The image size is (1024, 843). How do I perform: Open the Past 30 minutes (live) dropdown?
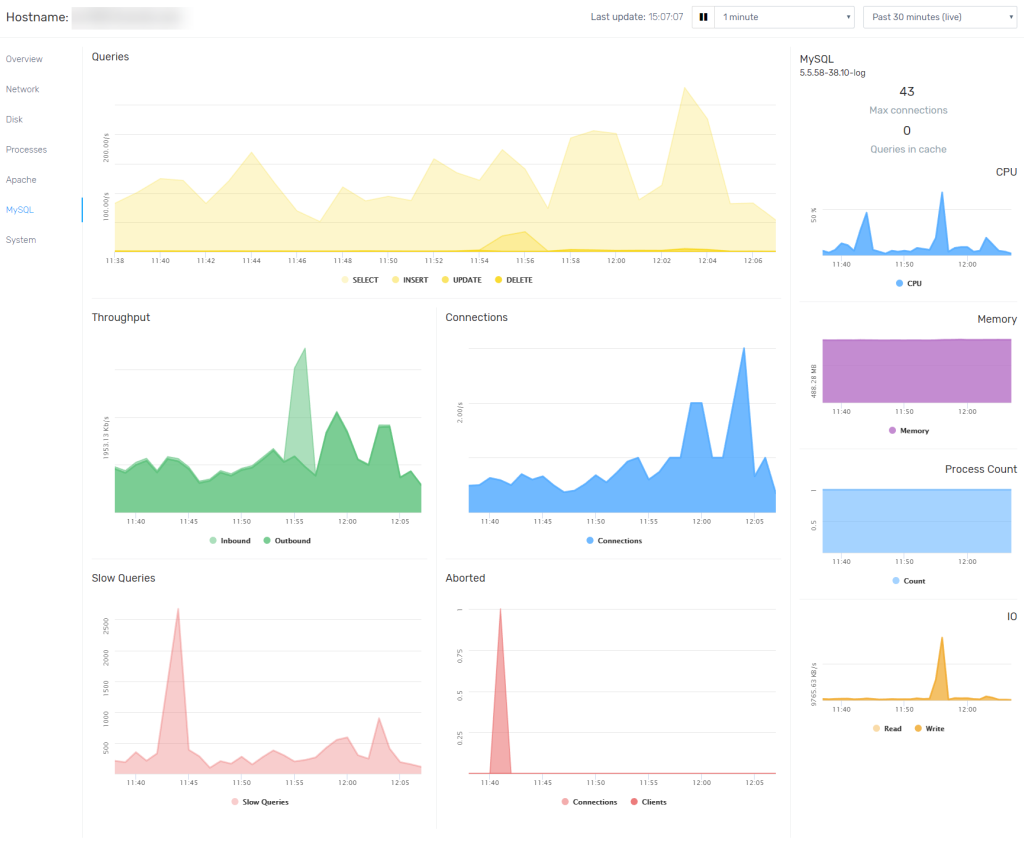click(940, 17)
